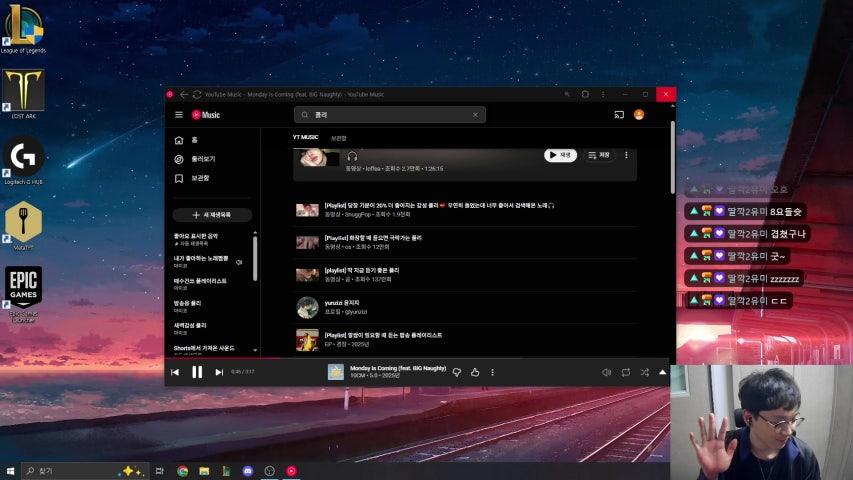Image resolution: width=853 pixels, height=480 pixels.
Task: Open the 방송용 플리 sidebar playlist
Action: point(188,306)
